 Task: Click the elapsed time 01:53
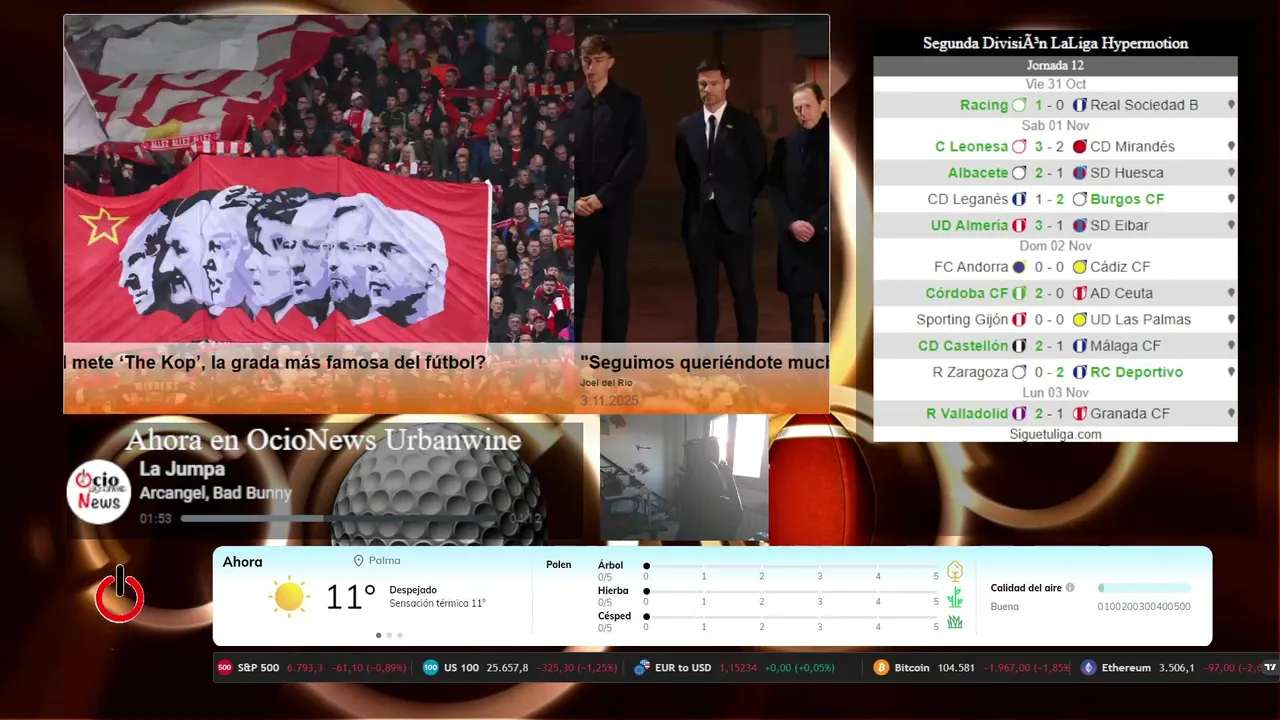pyautogui.click(x=155, y=519)
